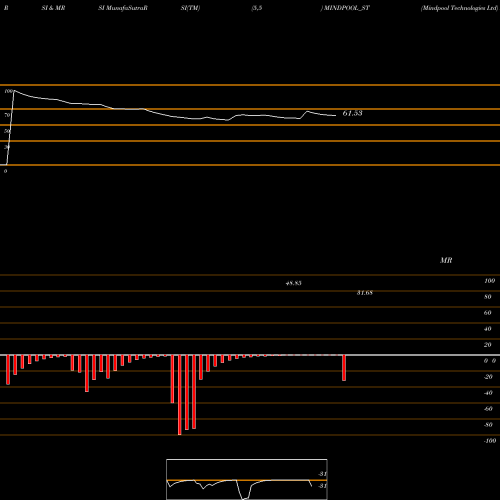The height and width of the screenshot is (500, 500).
Task: Click the 0 label below RSI axis
Action: [x=5, y=171]
